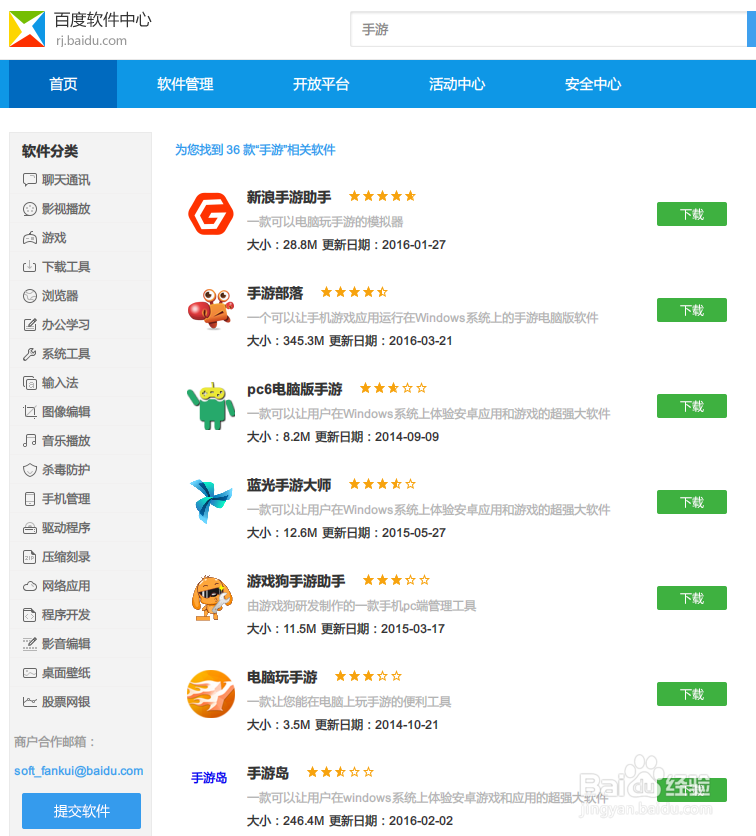
Task: Click the 驱动程序 drive icon
Action: point(30,528)
